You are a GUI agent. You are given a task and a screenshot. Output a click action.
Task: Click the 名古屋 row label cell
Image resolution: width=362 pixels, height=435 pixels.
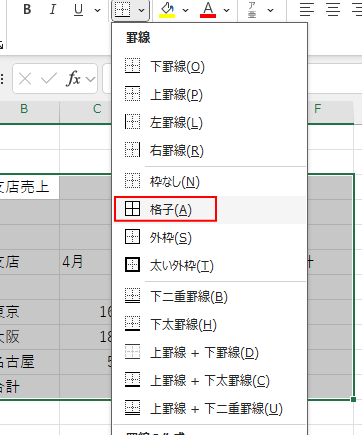pyautogui.click(x=29, y=362)
